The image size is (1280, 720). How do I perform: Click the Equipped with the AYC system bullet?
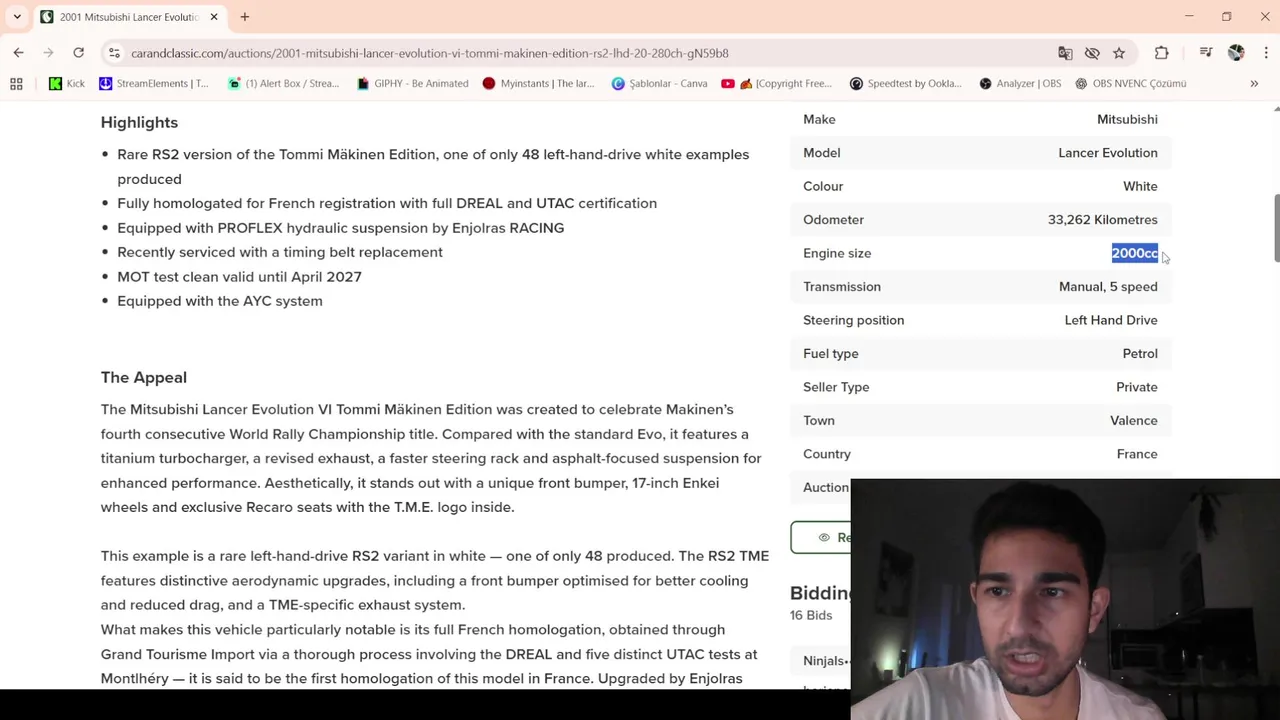(x=220, y=301)
